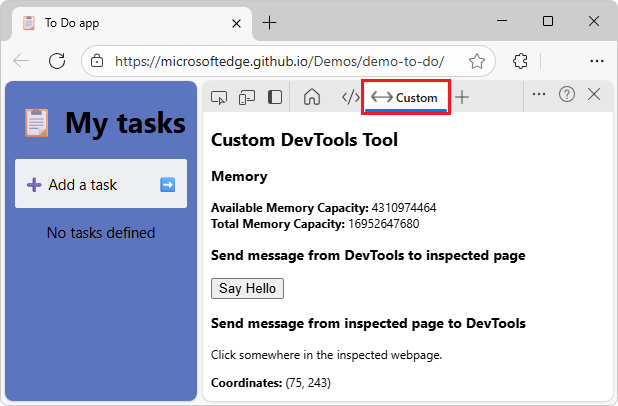Click Send message from inspected page to DevTools heading
This screenshot has width=618, height=406.
[x=368, y=323]
